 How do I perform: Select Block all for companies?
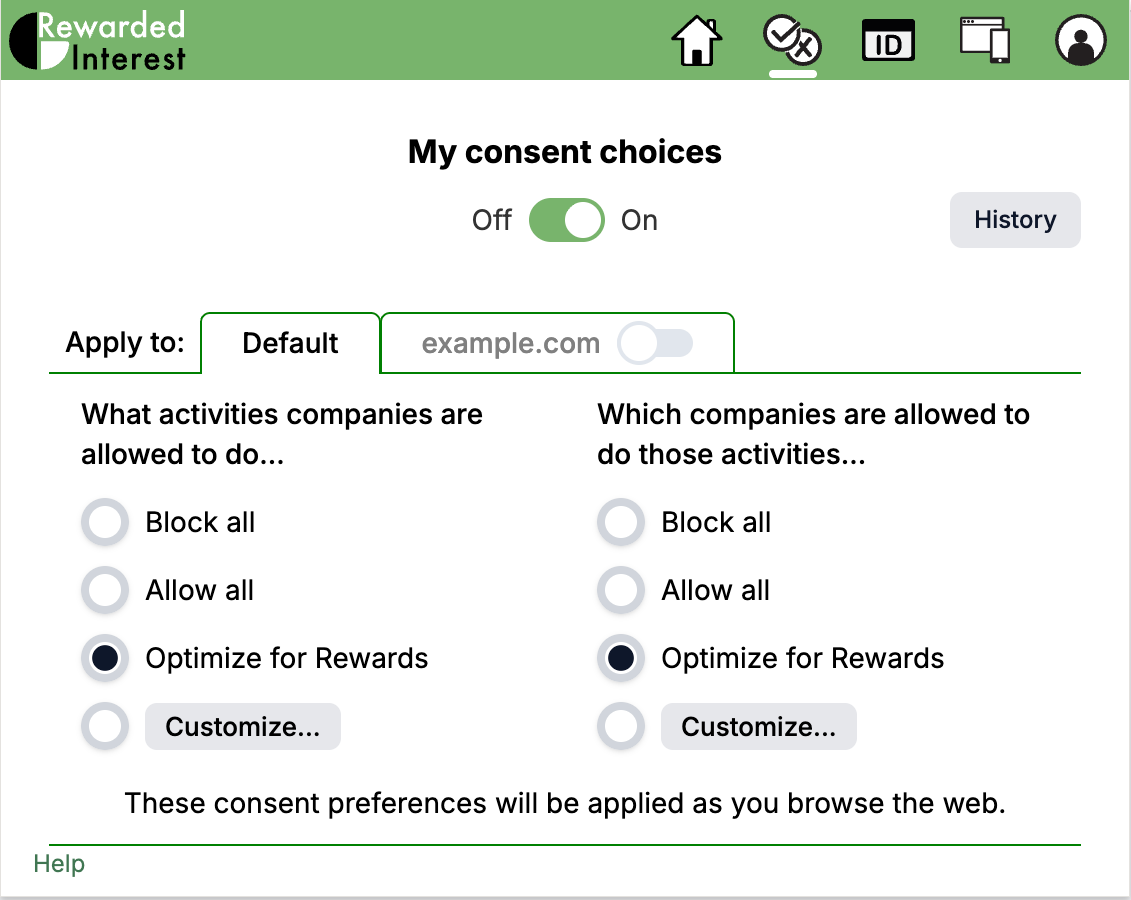click(x=621, y=522)
